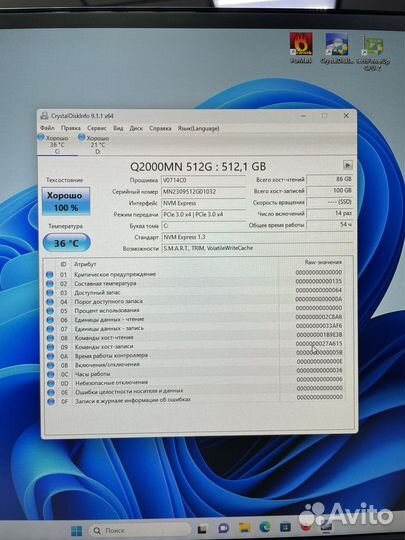
Task: Click the serial number field MN2309512G01032
Action: (203, 191)
